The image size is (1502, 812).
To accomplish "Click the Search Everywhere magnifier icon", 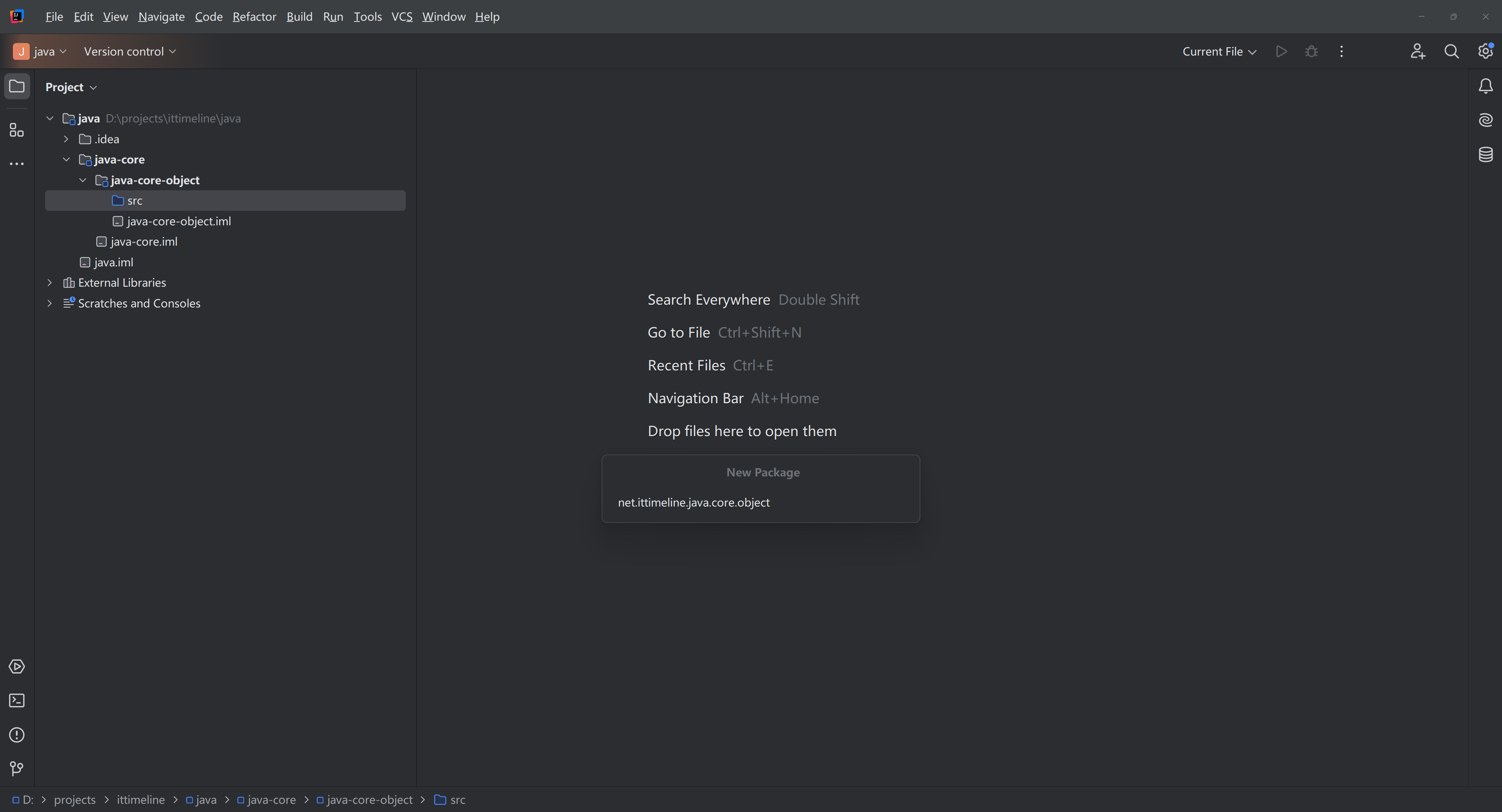I will (1451, 51).
